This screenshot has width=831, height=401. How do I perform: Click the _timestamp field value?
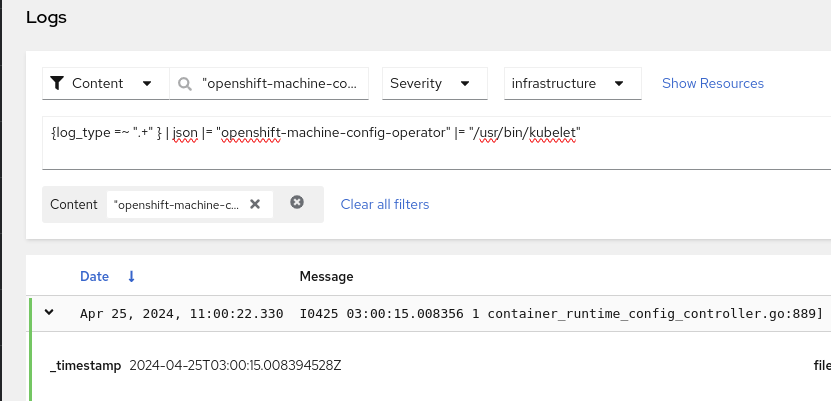(235, 365)
